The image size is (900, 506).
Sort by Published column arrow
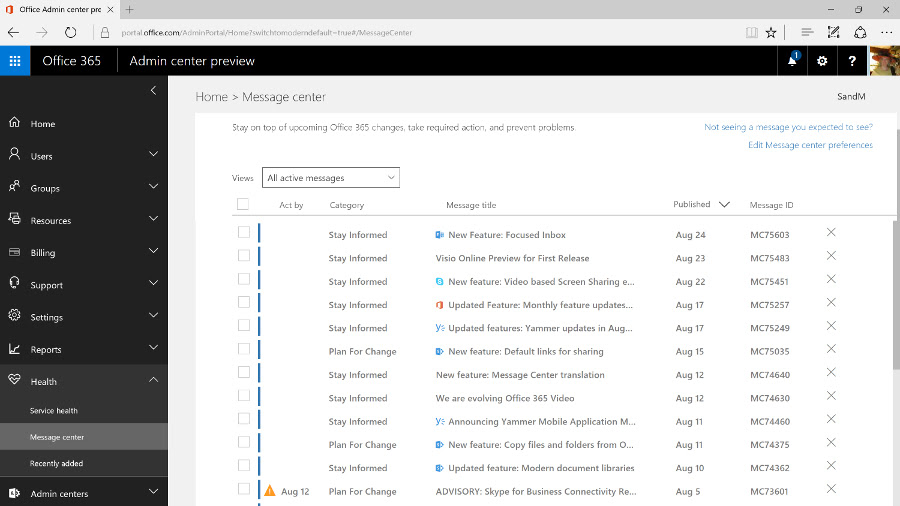click(724, 204)
